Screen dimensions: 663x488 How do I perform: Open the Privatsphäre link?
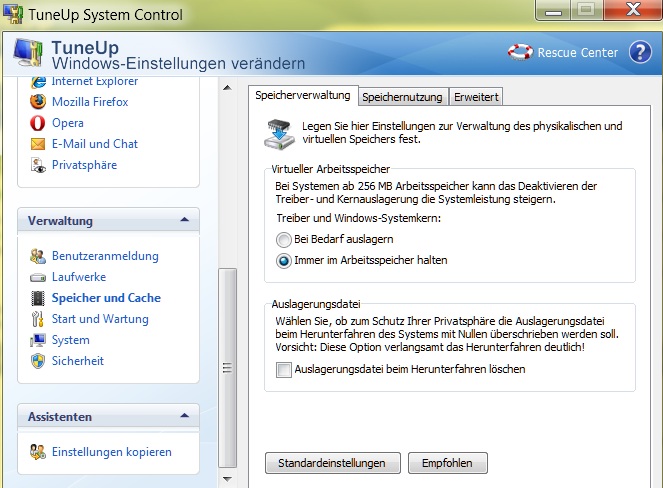pyautogui.click(x=84, y=165)
